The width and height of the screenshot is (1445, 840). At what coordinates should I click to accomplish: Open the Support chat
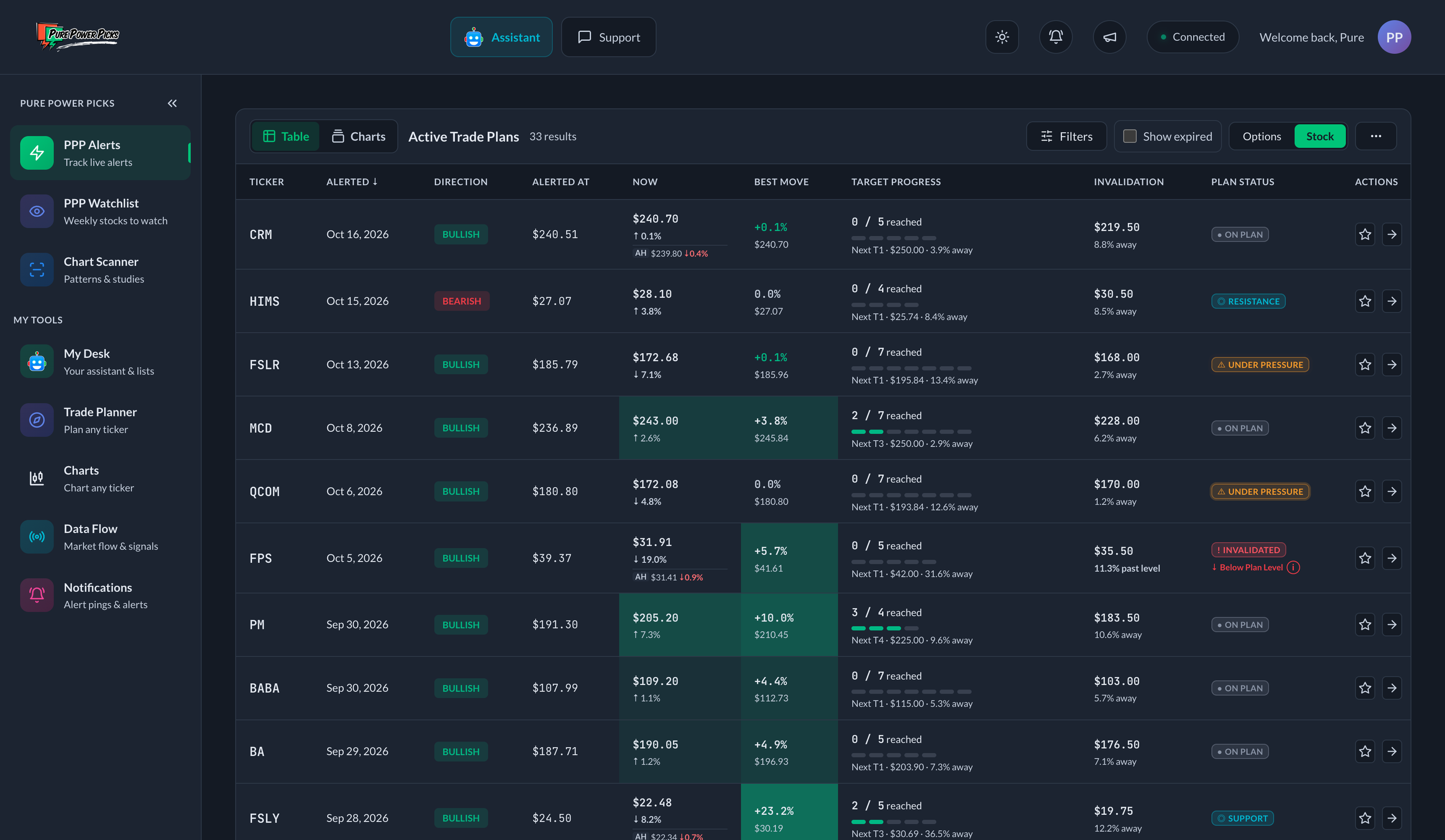click(x=608, y=37)
